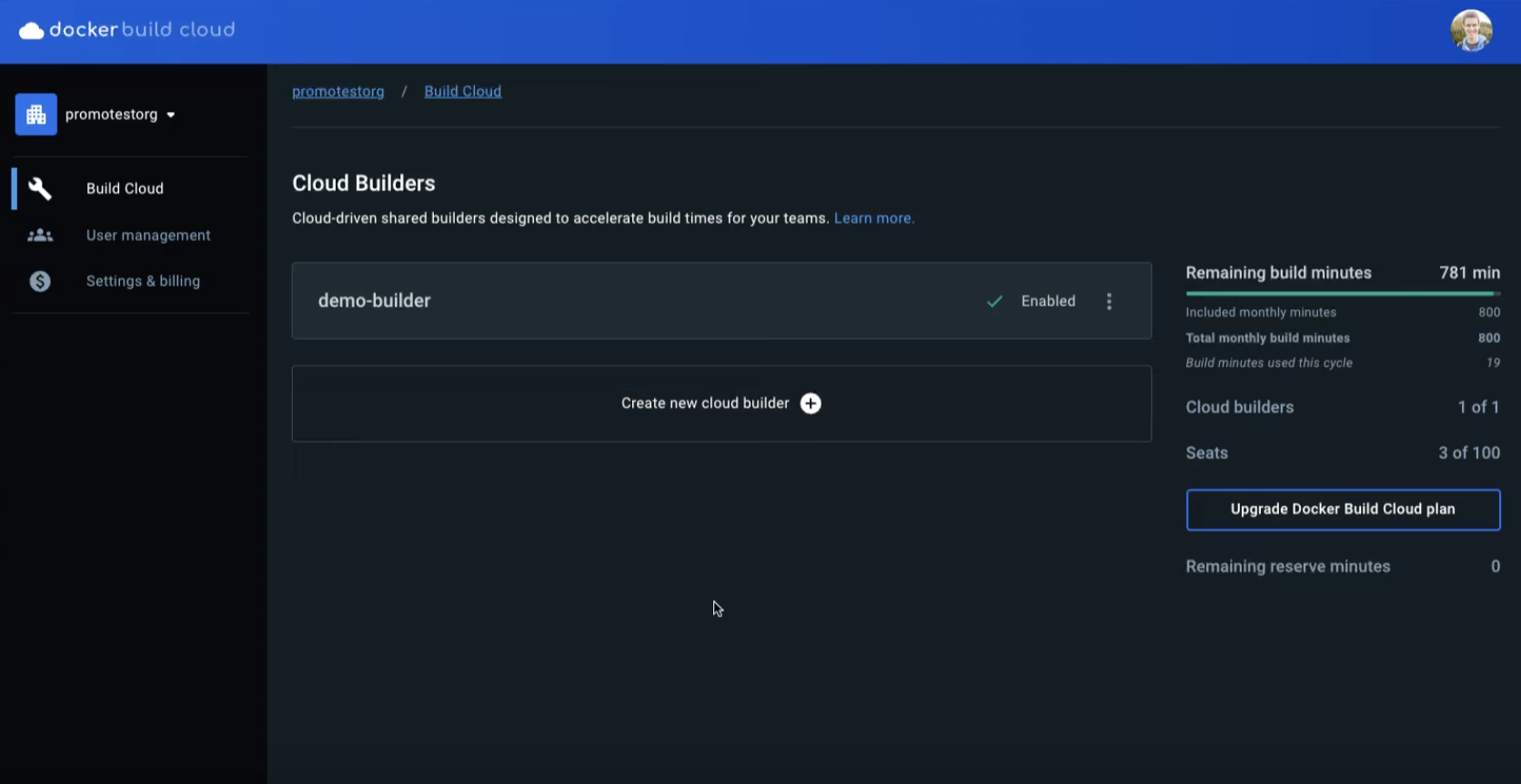
Task: Click the Remaining build minutes heading
Action: 1278,273
